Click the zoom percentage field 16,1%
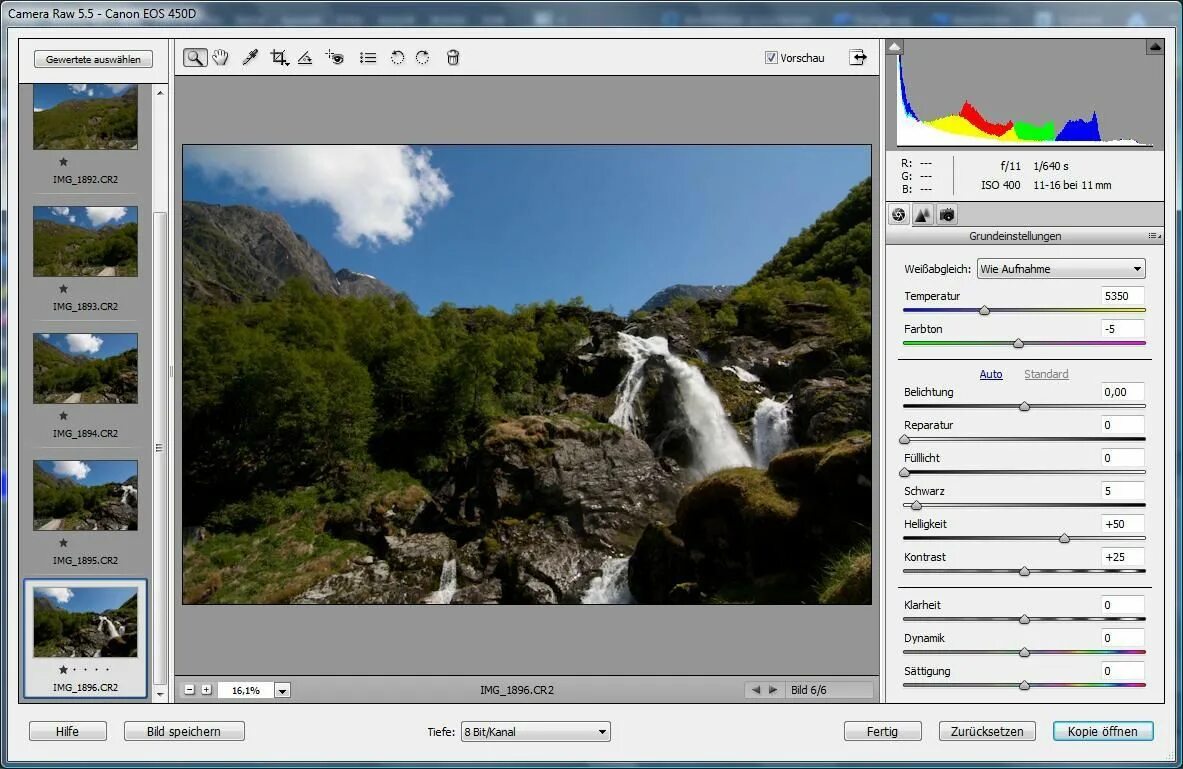The height and width of the screenshot is (769, 1183). coord(246,691)
